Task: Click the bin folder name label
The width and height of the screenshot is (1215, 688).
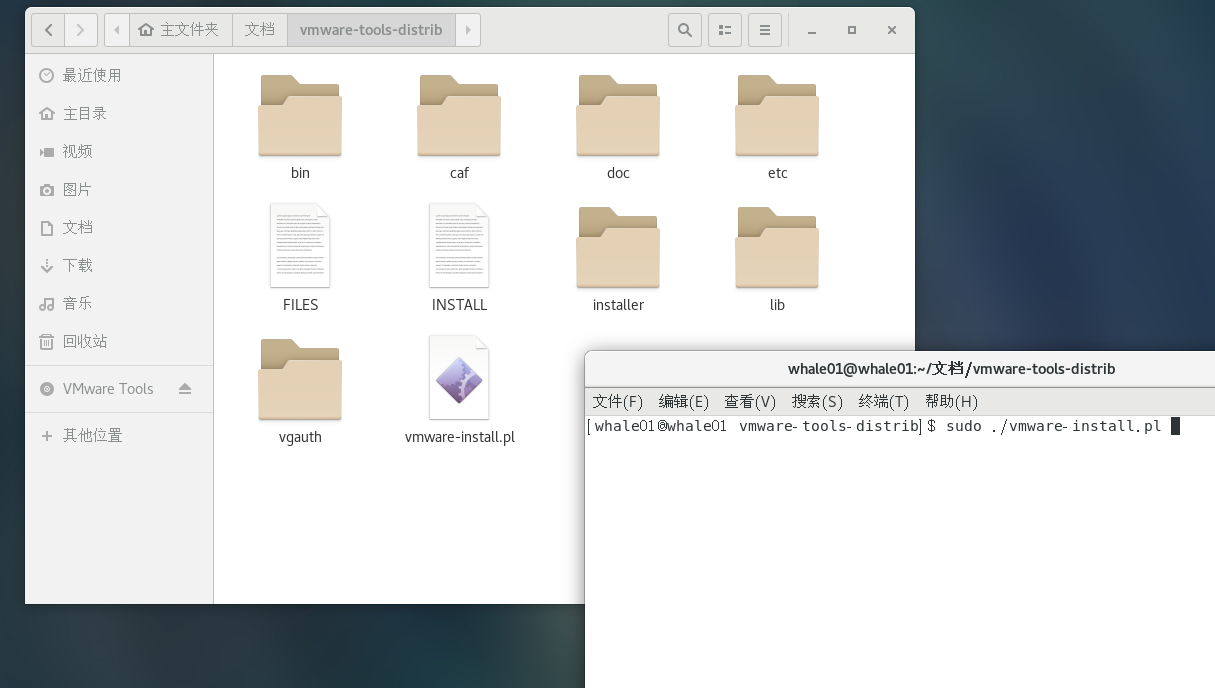Action: pos(300,173)
